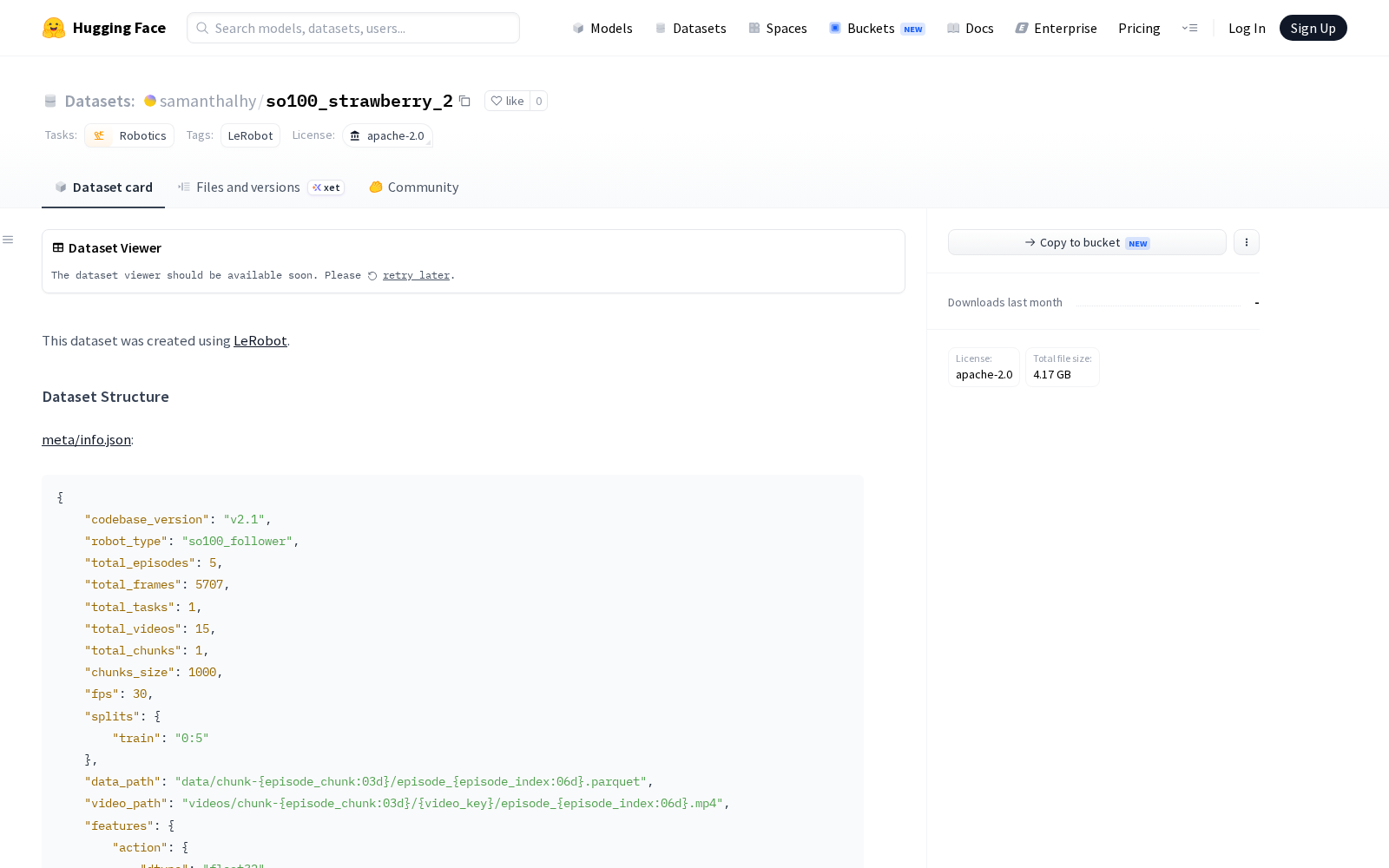Screen dimensions: 1389x868
Task: Click the samanthalhy user avatar
Action: tap(150, 101)
